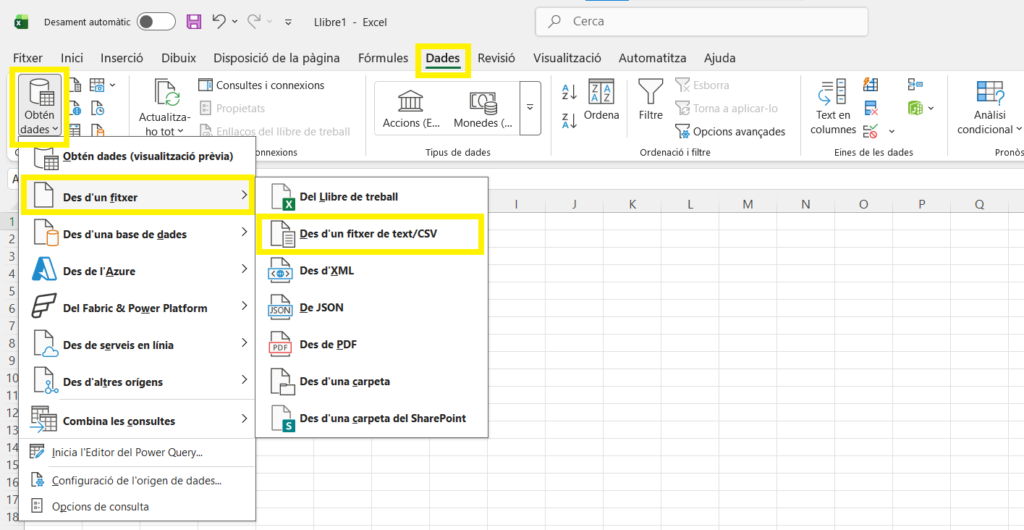Choose the Accions data type
Screen dimensions: 1024x530
(411, 109)
